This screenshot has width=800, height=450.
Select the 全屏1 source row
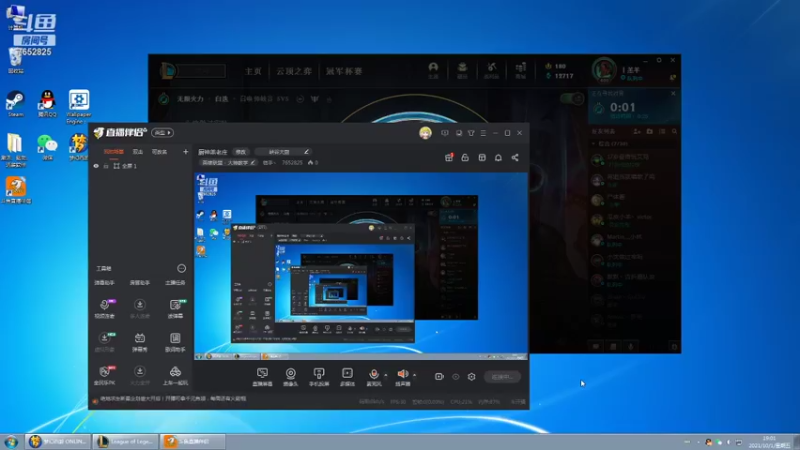click(x=140, y=166)
